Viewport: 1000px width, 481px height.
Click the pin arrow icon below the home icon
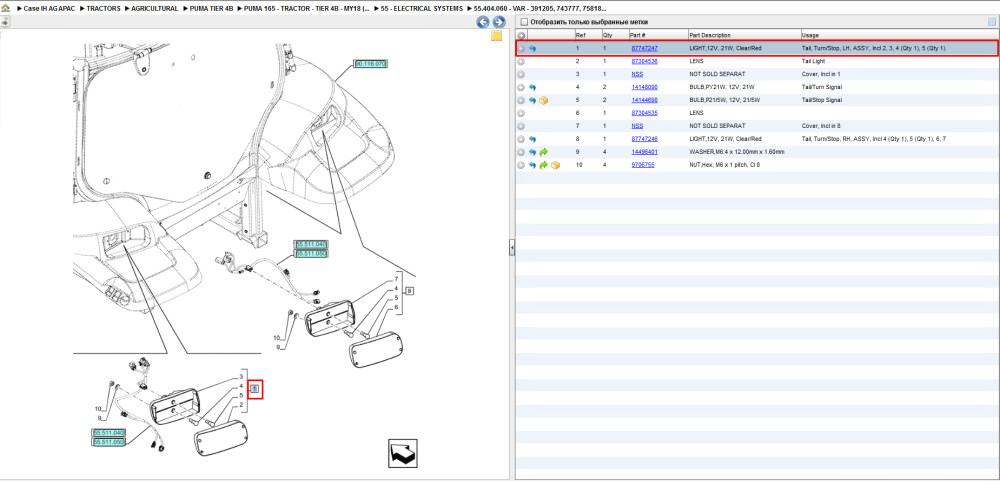tap(4, 22)
